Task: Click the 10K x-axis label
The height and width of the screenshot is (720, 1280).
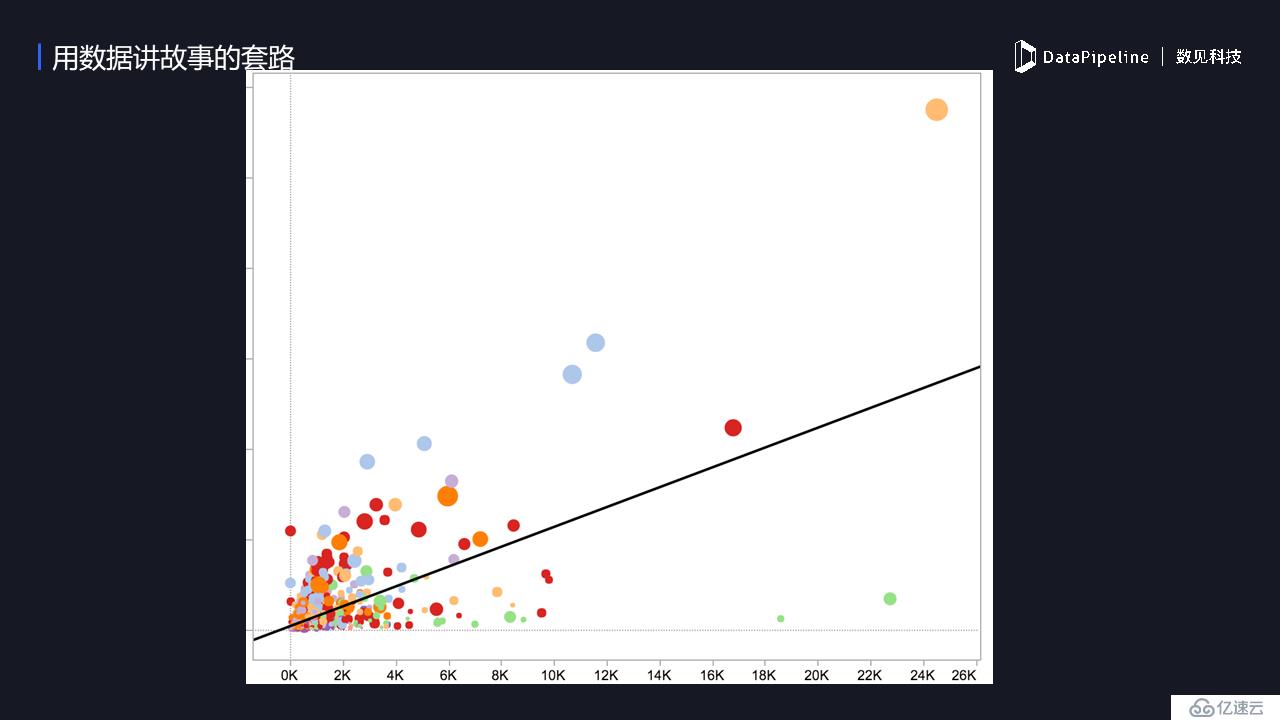Action: tap(554, 676)
